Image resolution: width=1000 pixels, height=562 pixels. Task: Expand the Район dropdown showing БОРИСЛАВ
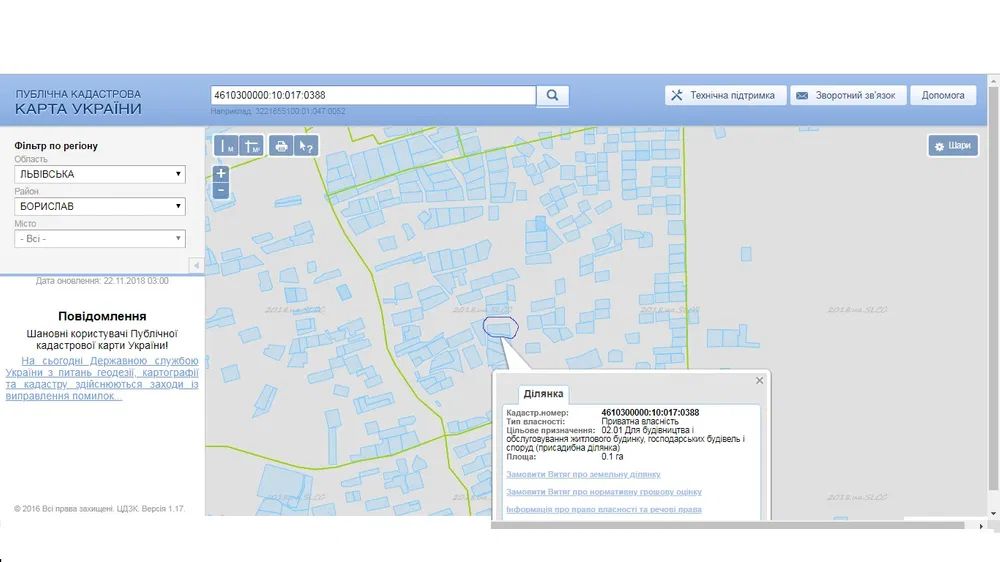tap(100, 206)
